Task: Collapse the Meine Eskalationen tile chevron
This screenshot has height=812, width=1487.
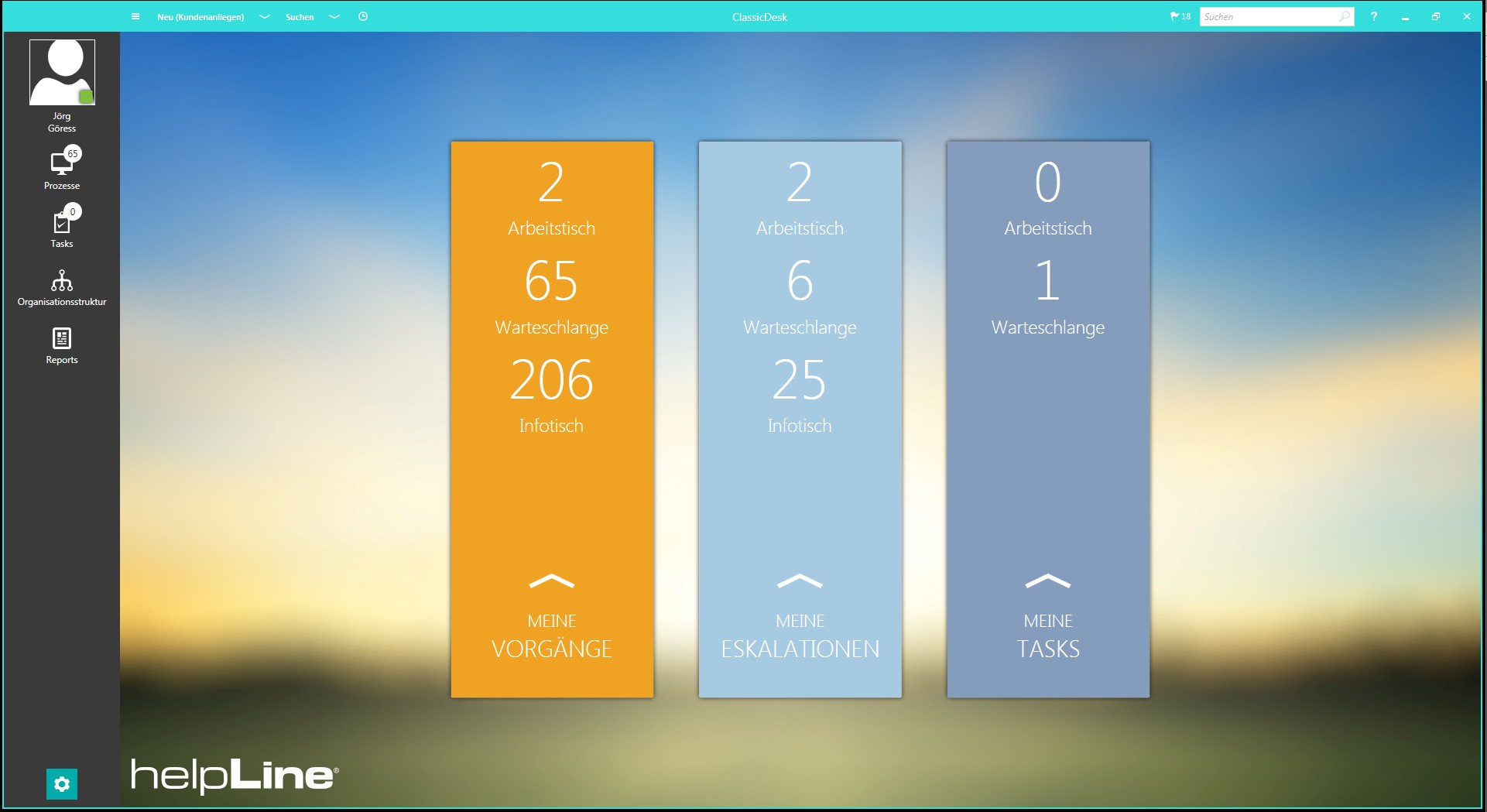Action: [x=800, y=581]
